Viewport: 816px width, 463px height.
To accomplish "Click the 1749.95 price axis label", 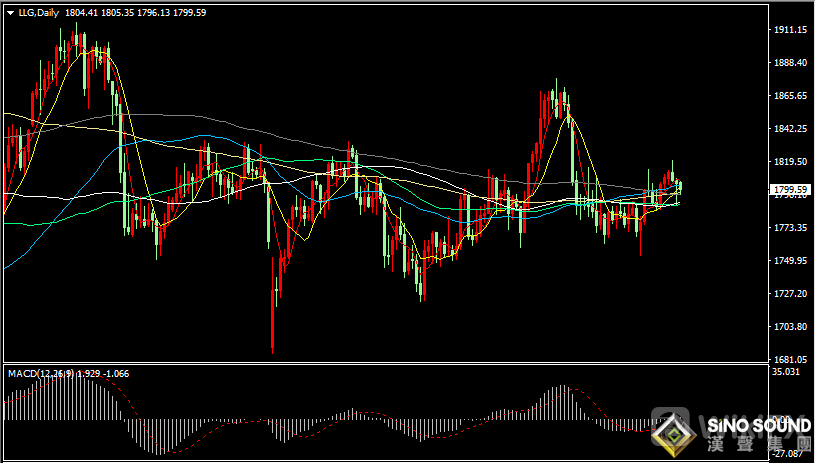I will click(790, 261).
